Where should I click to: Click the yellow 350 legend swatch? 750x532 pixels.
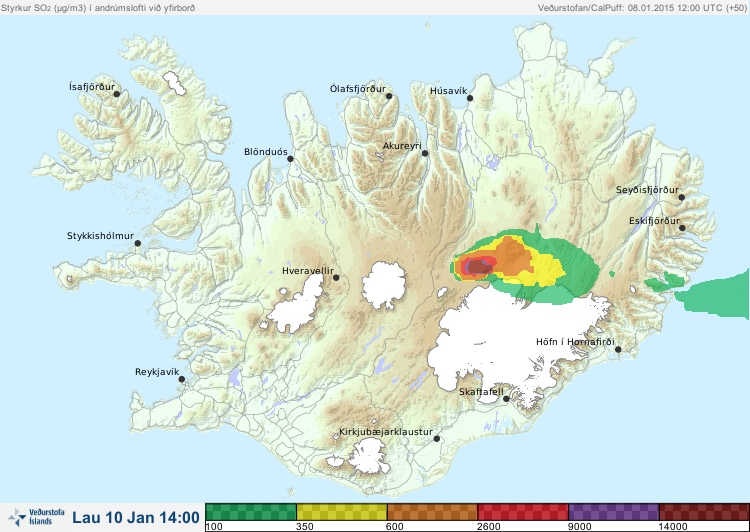click(342, 512)
